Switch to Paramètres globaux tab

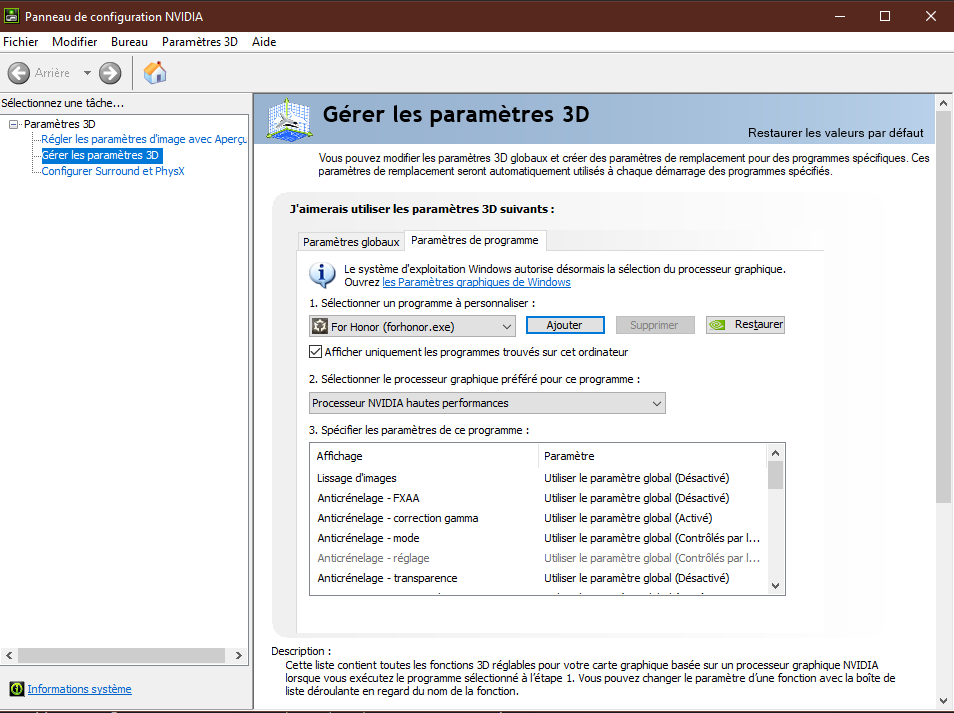[x=351, y=242]
